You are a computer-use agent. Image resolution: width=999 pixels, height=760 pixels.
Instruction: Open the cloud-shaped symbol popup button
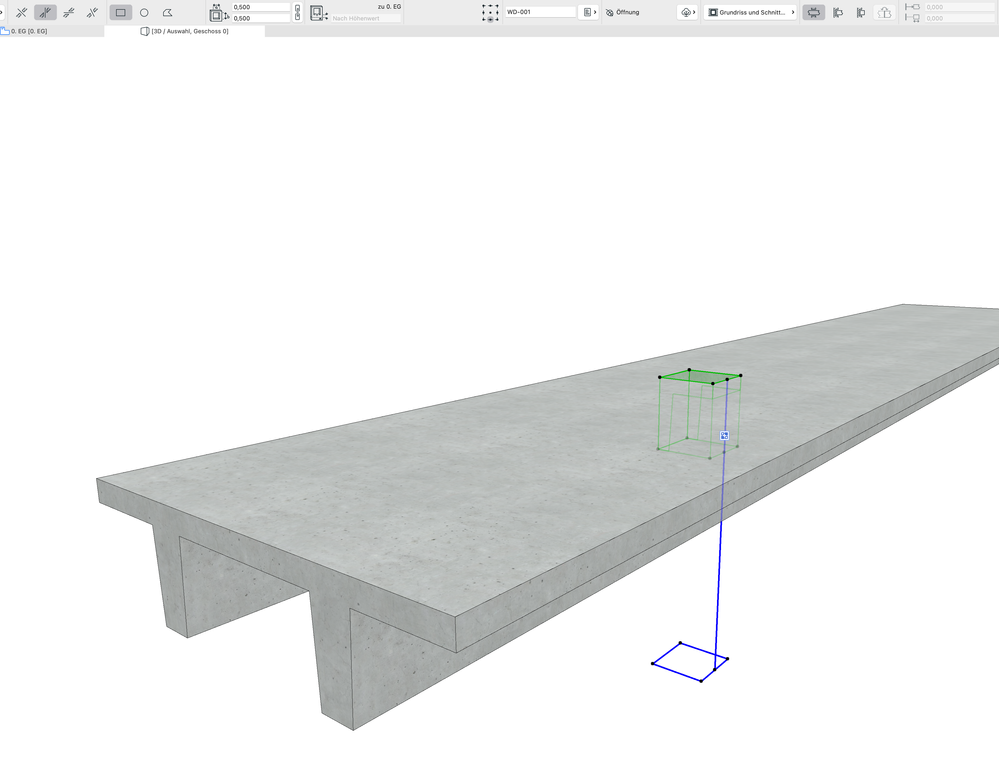tap(687, 12)
